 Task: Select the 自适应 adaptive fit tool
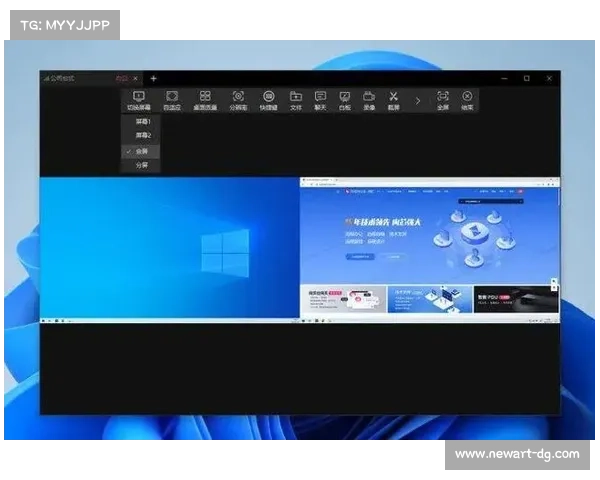[172, 101]
